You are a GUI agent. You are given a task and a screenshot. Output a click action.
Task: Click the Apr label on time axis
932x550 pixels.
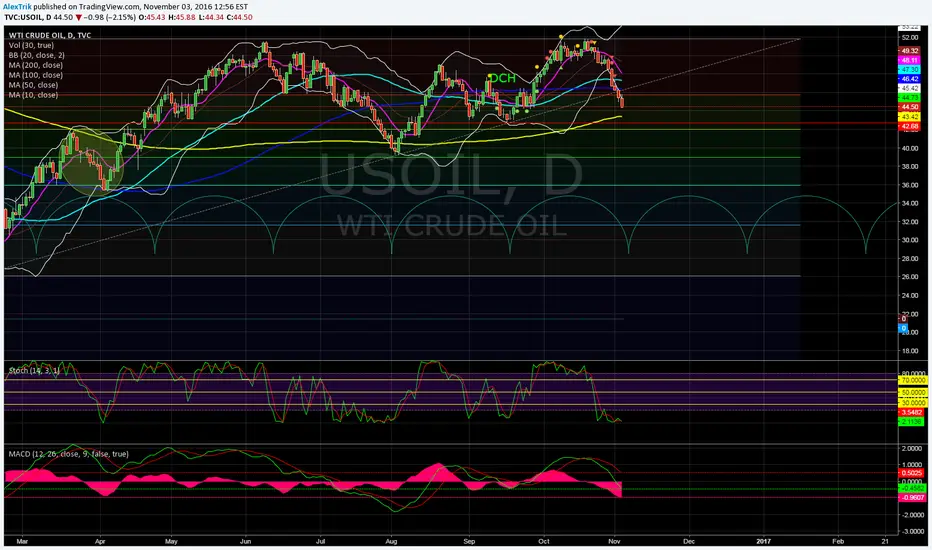100,541
